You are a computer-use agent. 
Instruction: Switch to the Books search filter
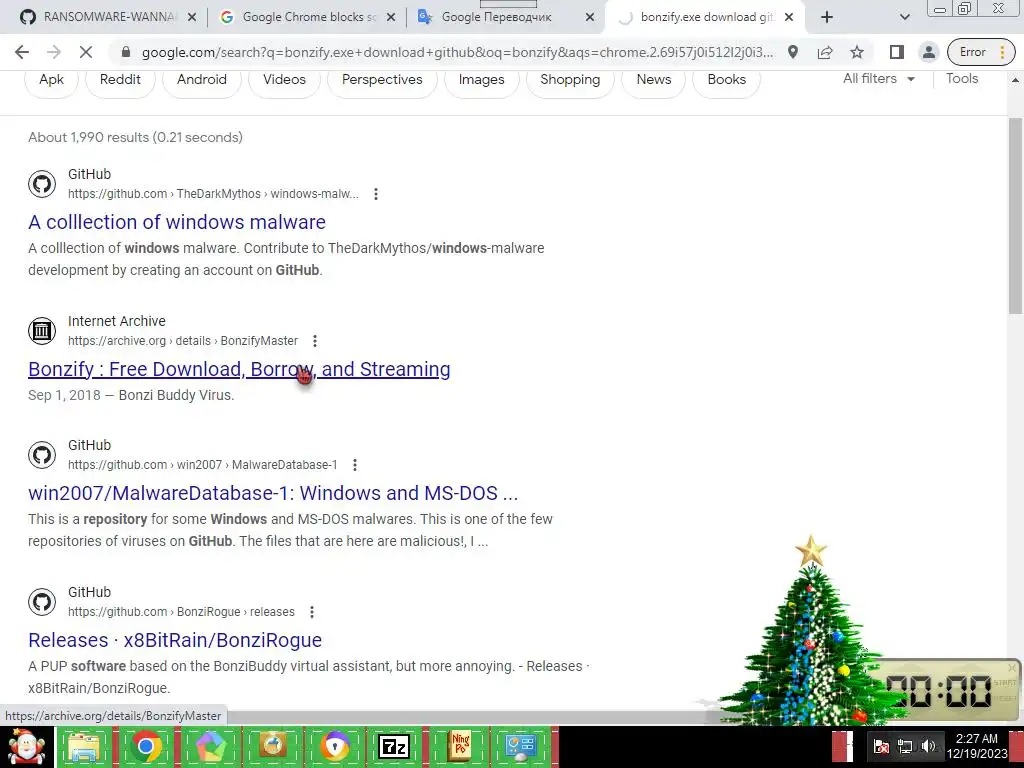click(x=726, y=80)
